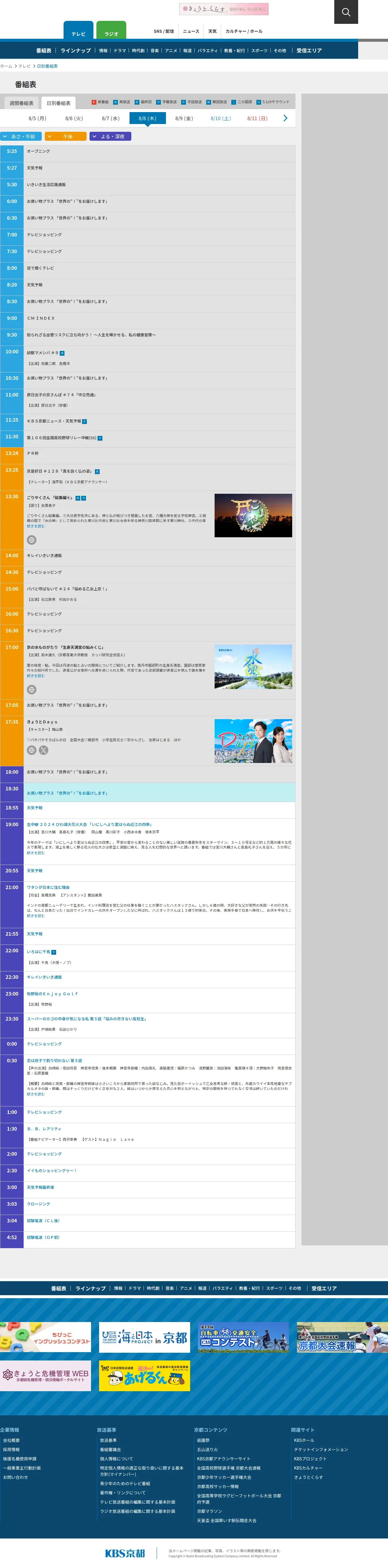Open yellow あげるくん campaign banner
The height and width of the screenshot is (1568, 388).
(144, 1376)
